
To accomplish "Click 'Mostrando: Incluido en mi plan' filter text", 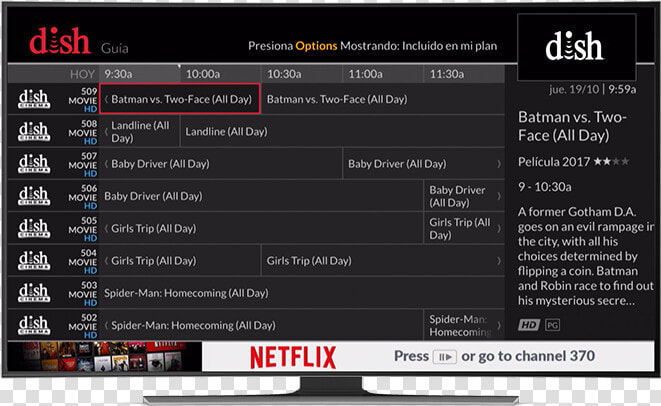I will pos(419,46).
